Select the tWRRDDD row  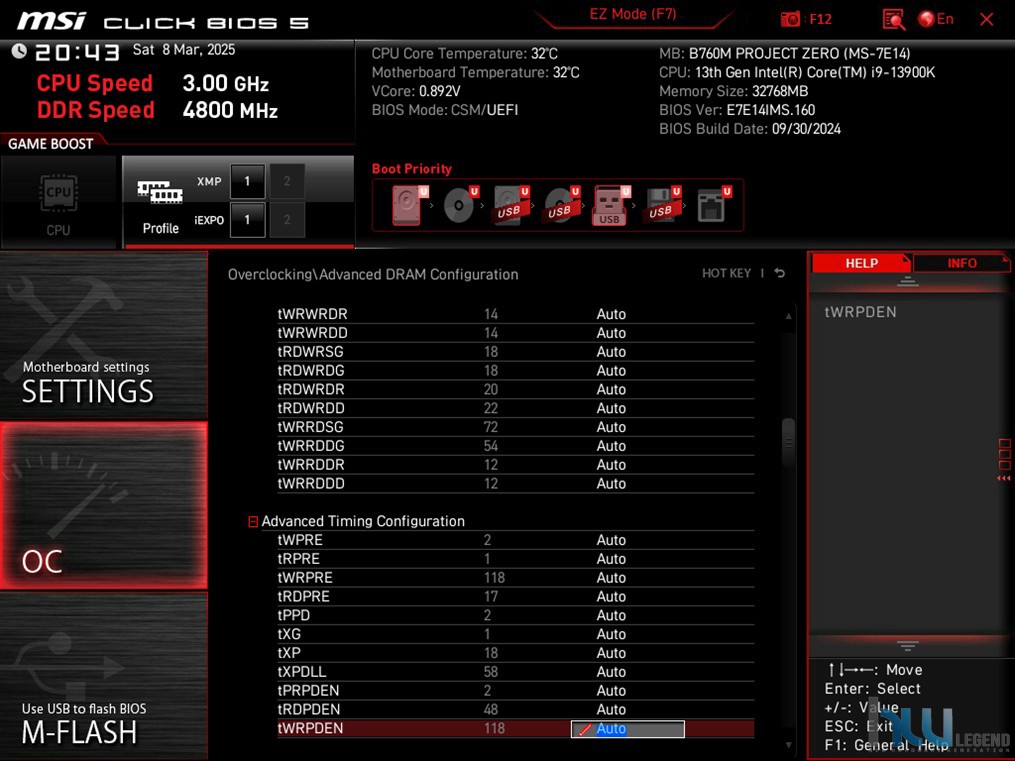coord(516,483)
